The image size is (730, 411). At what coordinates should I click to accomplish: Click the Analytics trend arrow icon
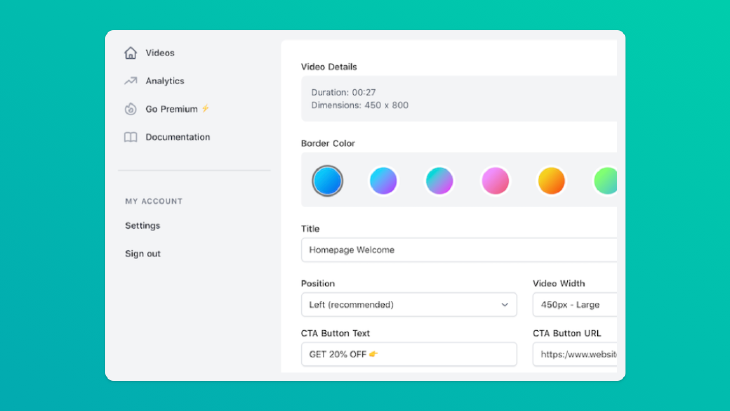pos(131,81)
